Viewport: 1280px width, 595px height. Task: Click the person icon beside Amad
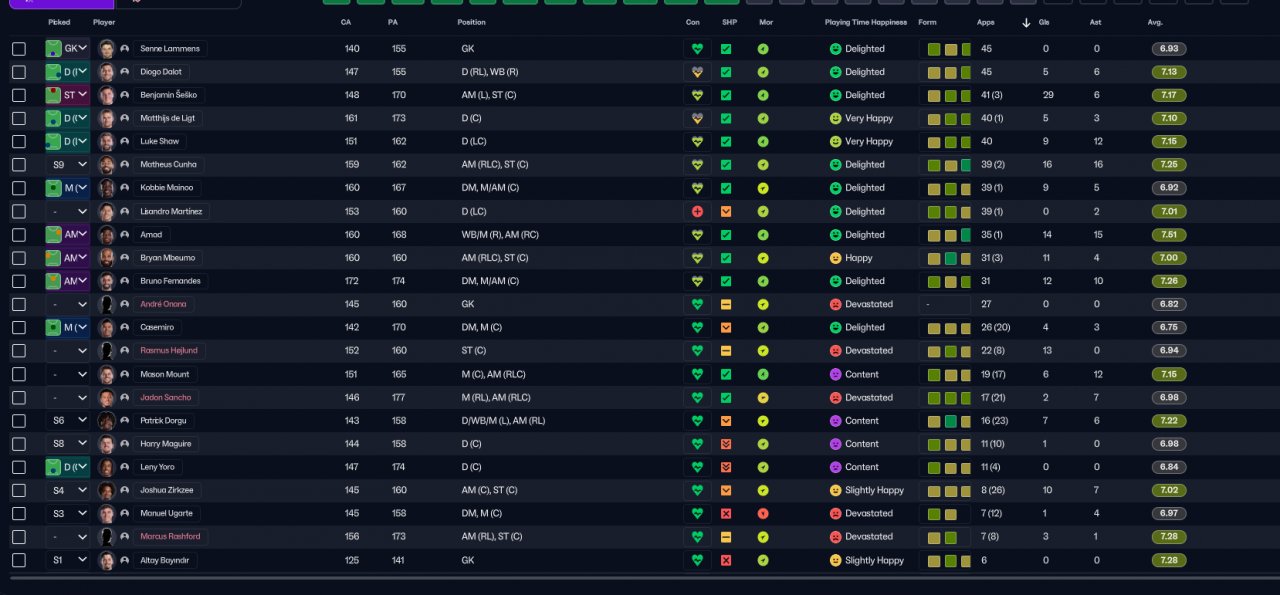point(124,235)
